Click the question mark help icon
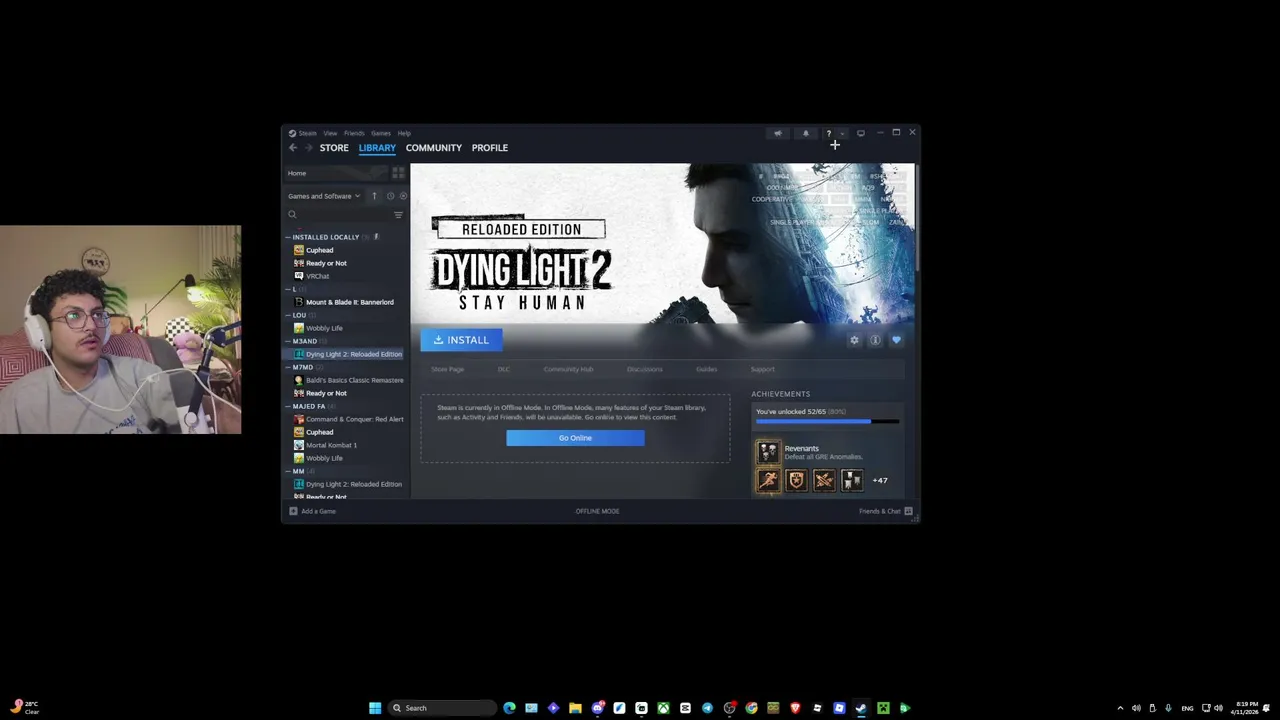The height and width of the screenshot is (720, 1280). [x=828, y=133]
